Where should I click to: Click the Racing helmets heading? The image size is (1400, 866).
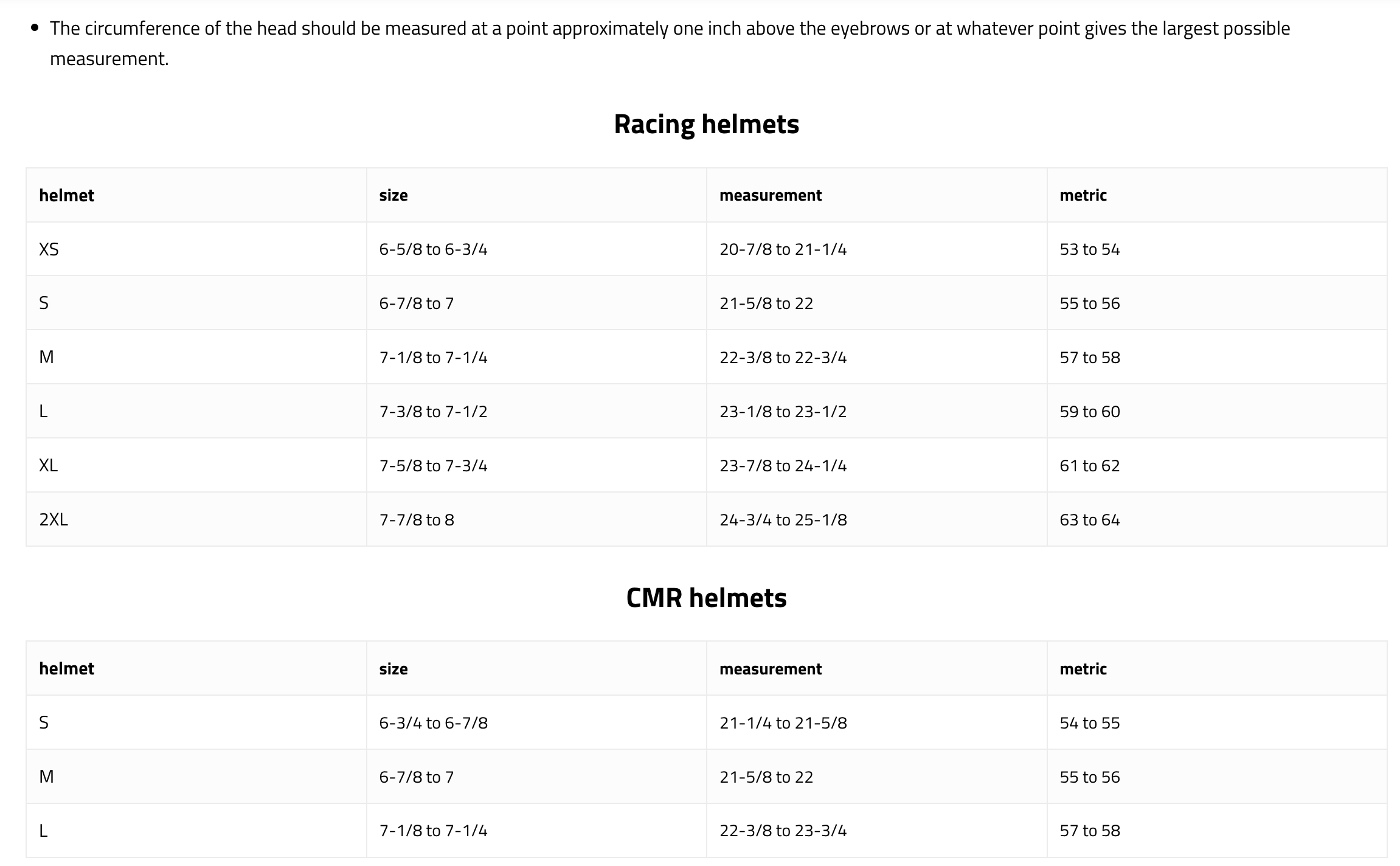[x=706, y=124]
